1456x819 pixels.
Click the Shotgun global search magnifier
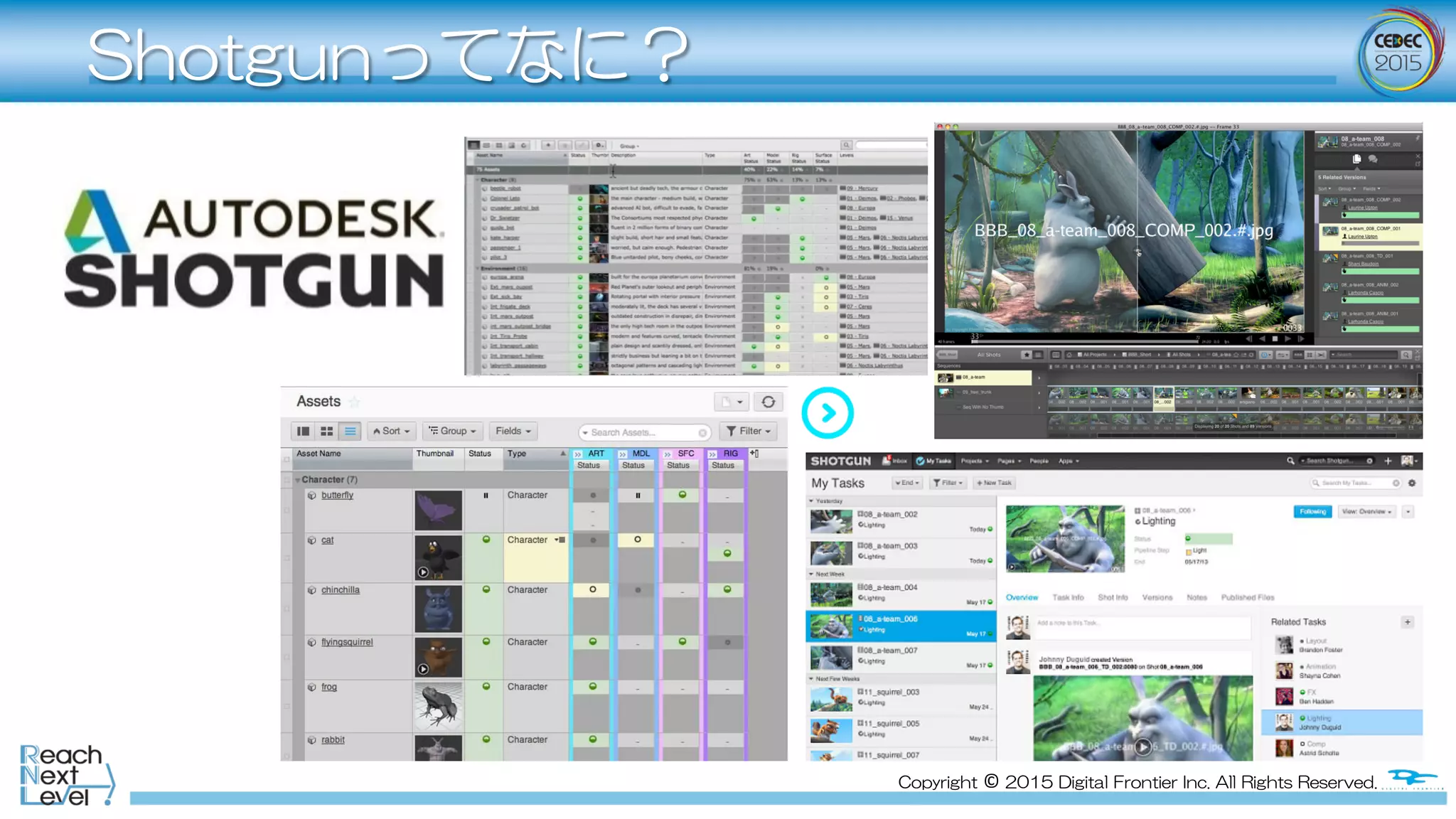[1290, 461]
